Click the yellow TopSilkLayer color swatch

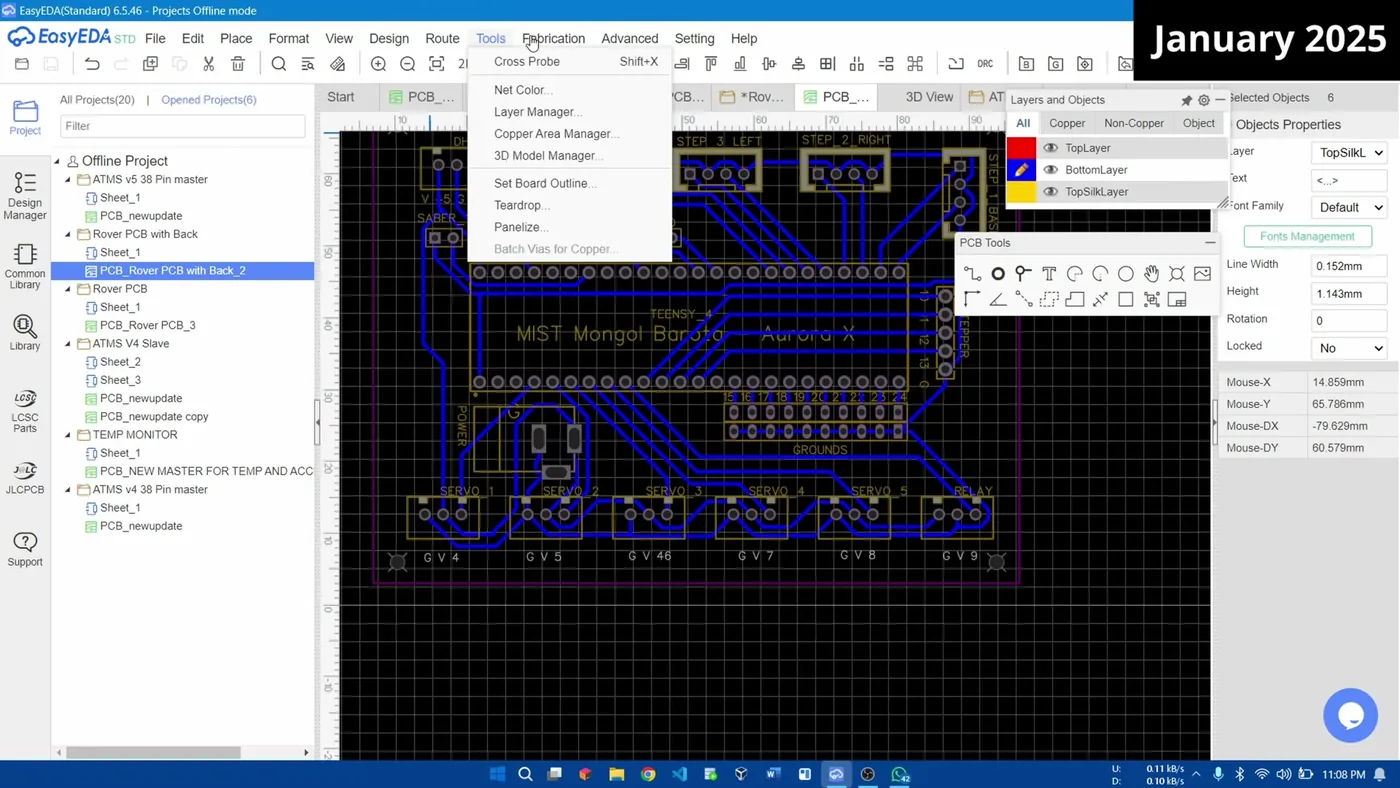(1021, 192)
